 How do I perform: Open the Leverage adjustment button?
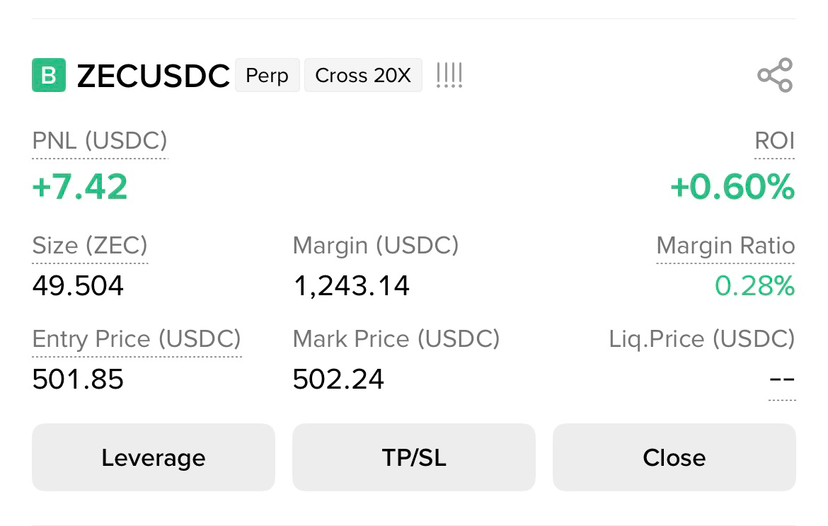coord(153,457)
